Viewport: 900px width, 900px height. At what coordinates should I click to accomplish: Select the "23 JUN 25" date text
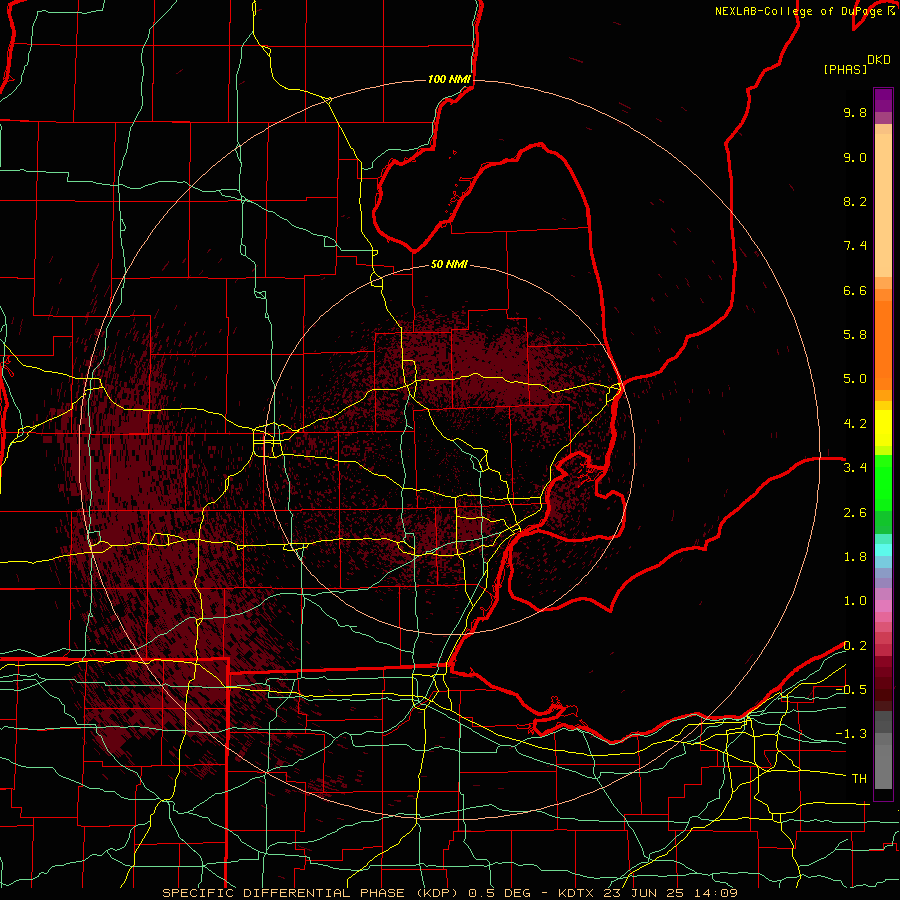(643, 893)
